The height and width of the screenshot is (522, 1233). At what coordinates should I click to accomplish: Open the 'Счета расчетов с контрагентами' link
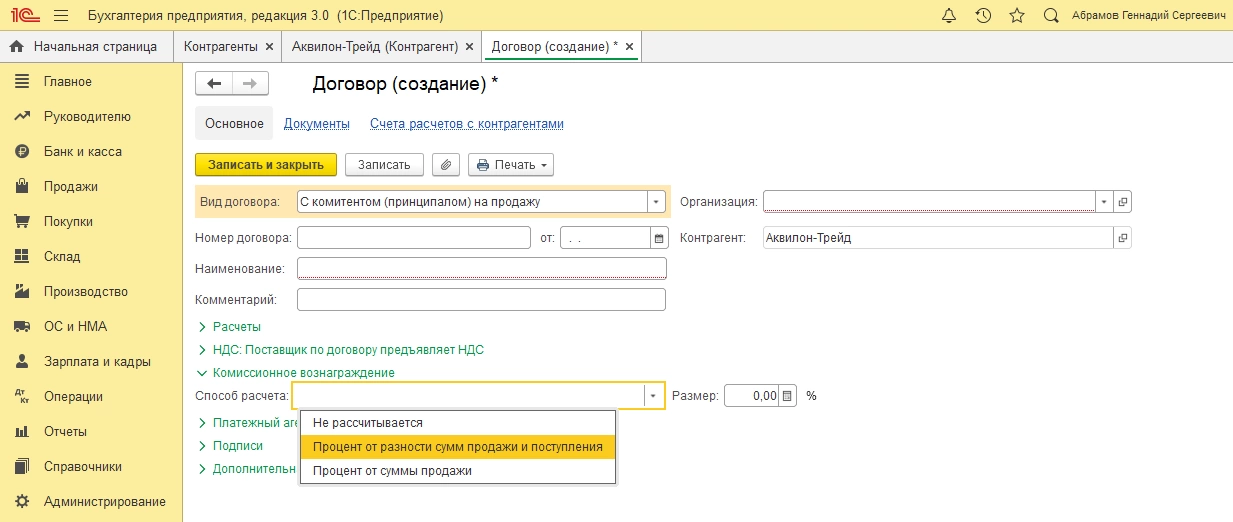click(x=467, y=124)
